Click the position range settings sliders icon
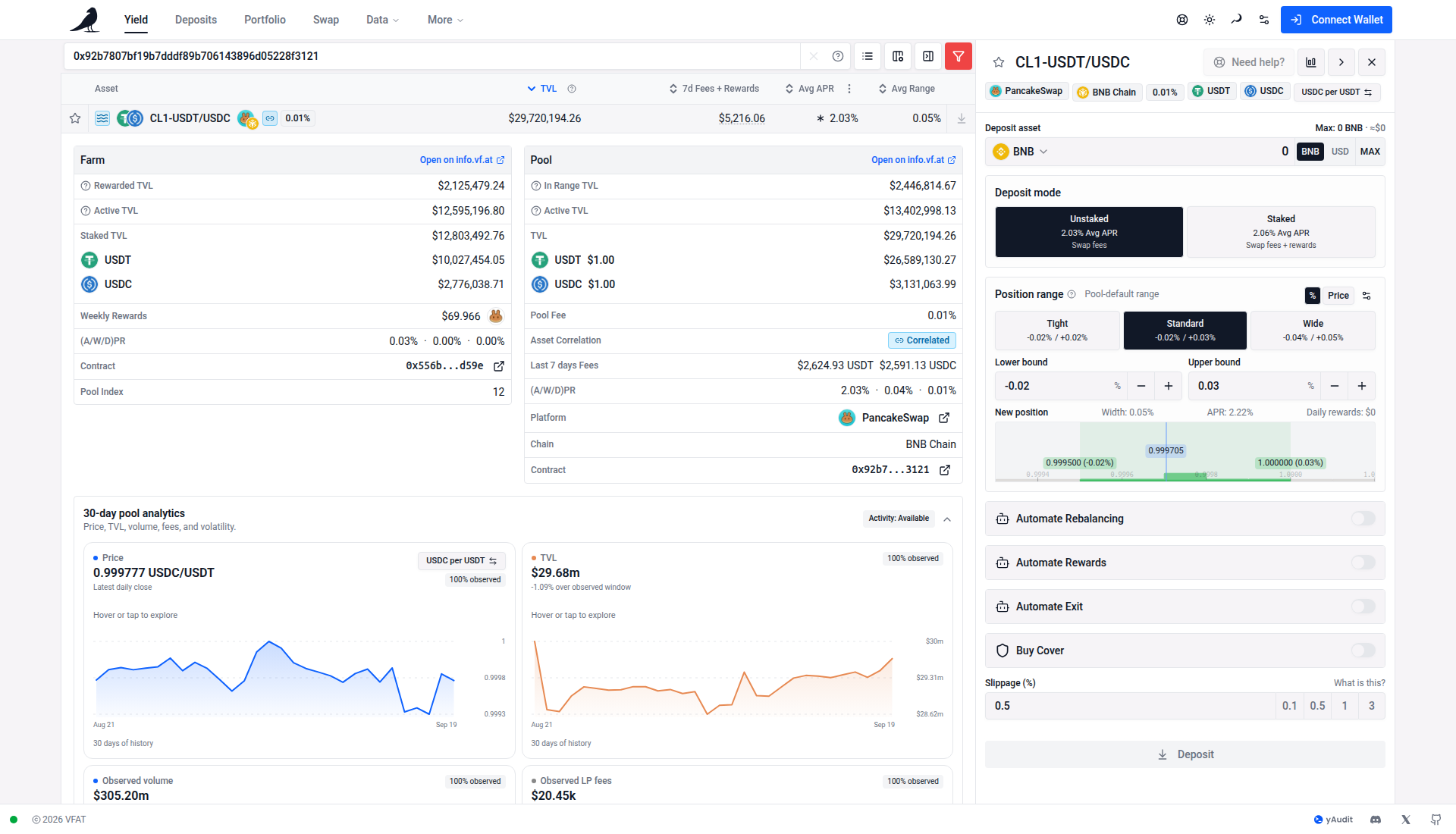 point(1367,296)
